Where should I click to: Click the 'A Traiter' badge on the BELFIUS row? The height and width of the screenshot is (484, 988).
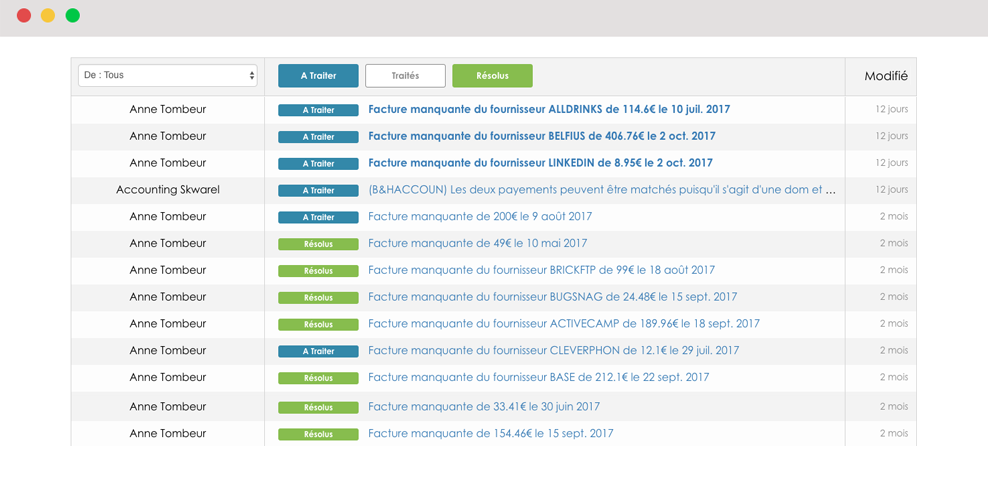pos(318,137)
